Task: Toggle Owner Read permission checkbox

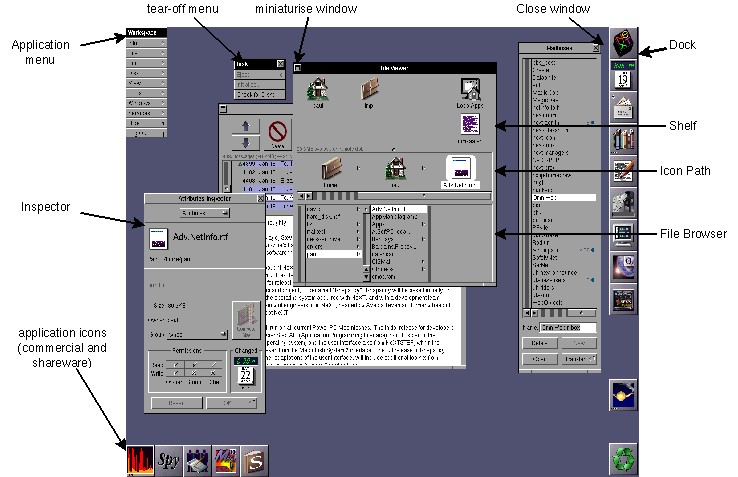Action: pyautogui.click(x=176, y=364)
